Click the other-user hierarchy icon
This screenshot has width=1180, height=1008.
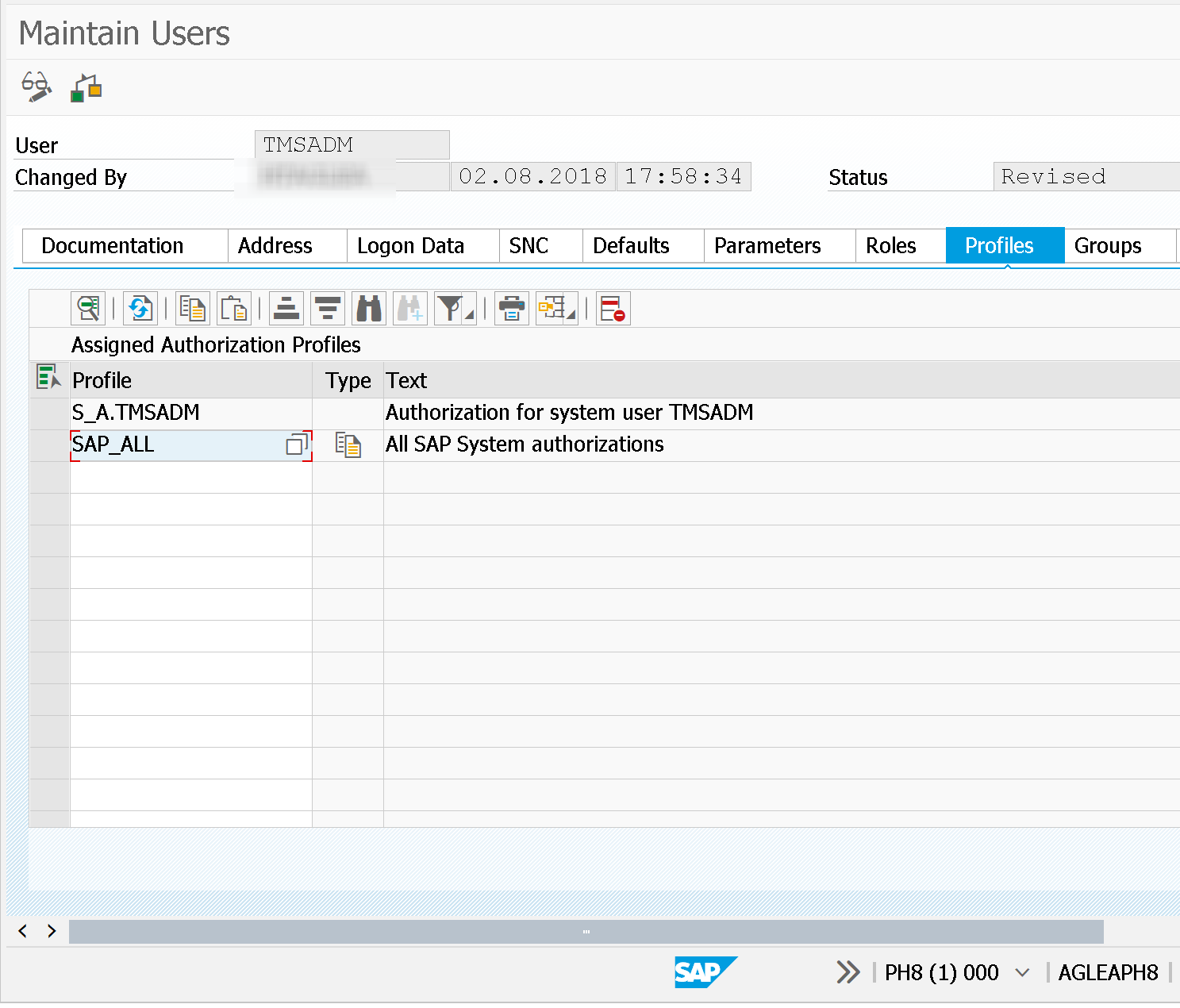coord(86,87)
